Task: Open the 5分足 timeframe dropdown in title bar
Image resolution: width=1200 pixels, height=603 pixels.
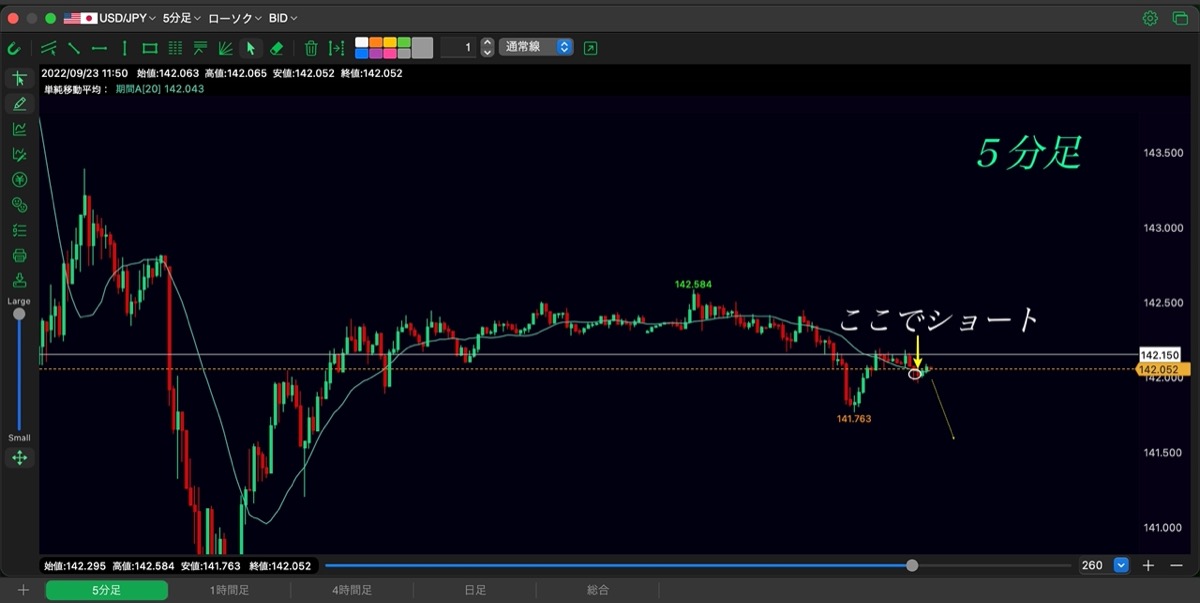Action: [x=181, y=18]
